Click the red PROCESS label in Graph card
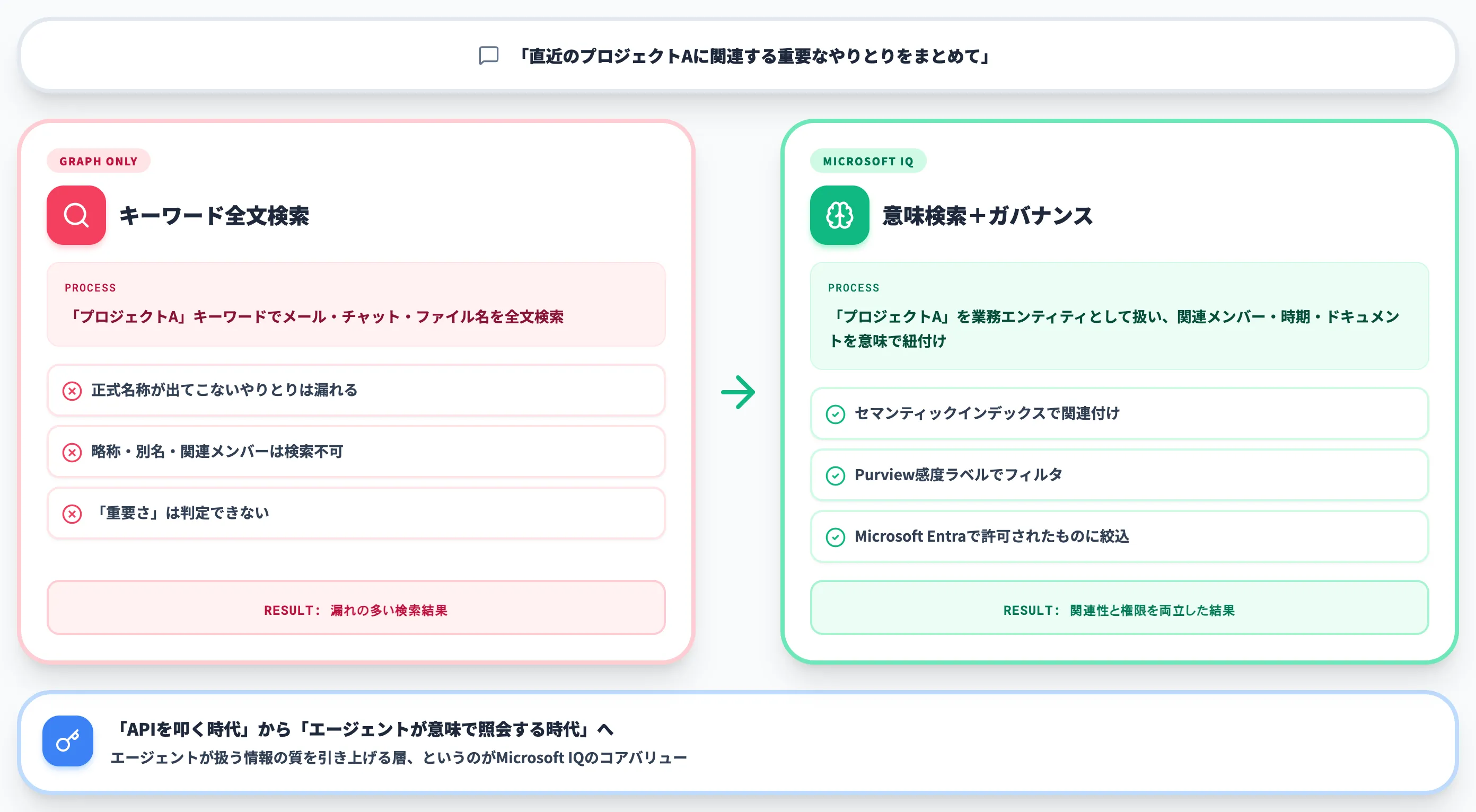Screen dimensions: 1476x812 pos(91,287)
